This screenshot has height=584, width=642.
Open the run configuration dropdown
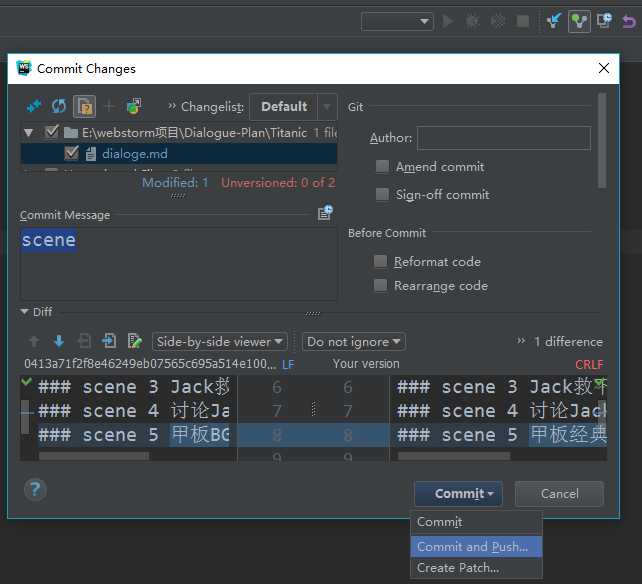pyautogui.click(x=397, y=21)
